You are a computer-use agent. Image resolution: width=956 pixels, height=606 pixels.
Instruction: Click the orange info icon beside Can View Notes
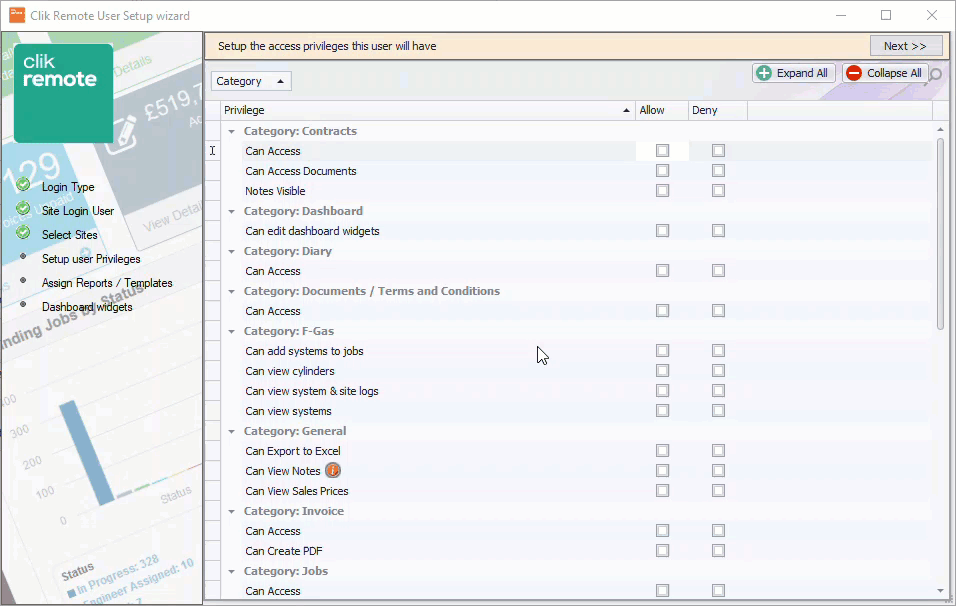click(333, 471)
